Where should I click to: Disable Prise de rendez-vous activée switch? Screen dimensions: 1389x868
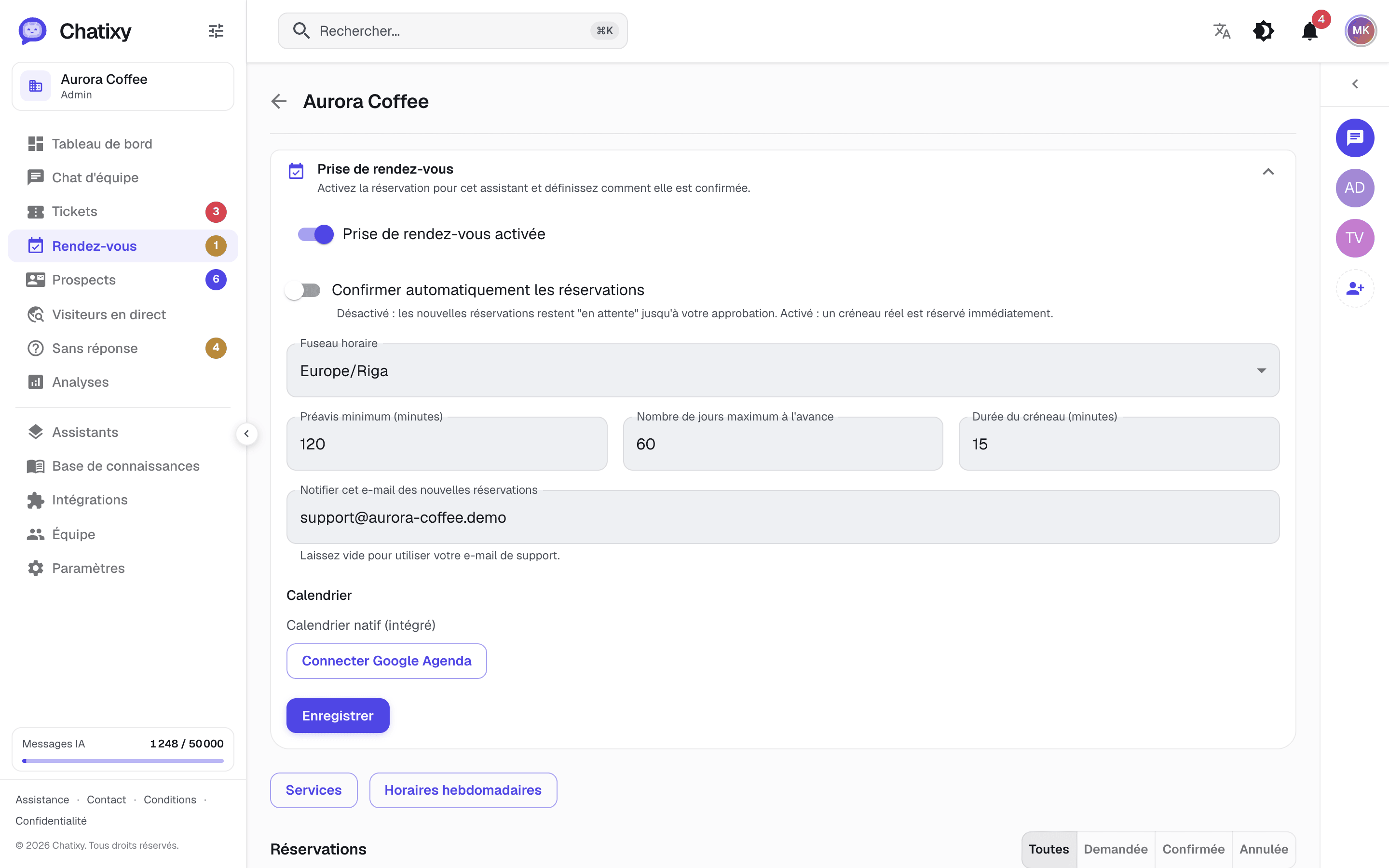click(x=316, y=234)
